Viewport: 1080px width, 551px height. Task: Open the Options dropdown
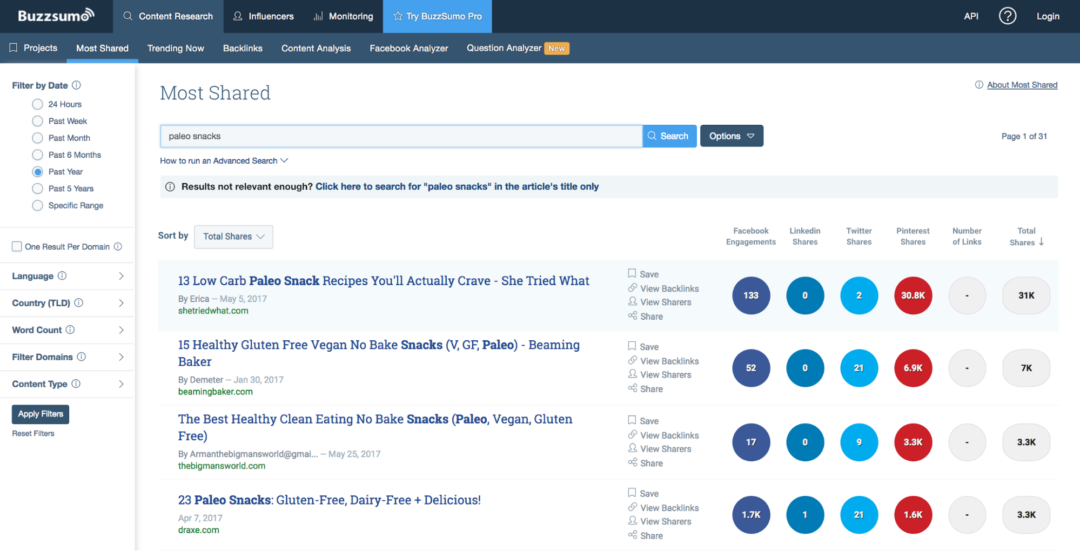(731, 136)
